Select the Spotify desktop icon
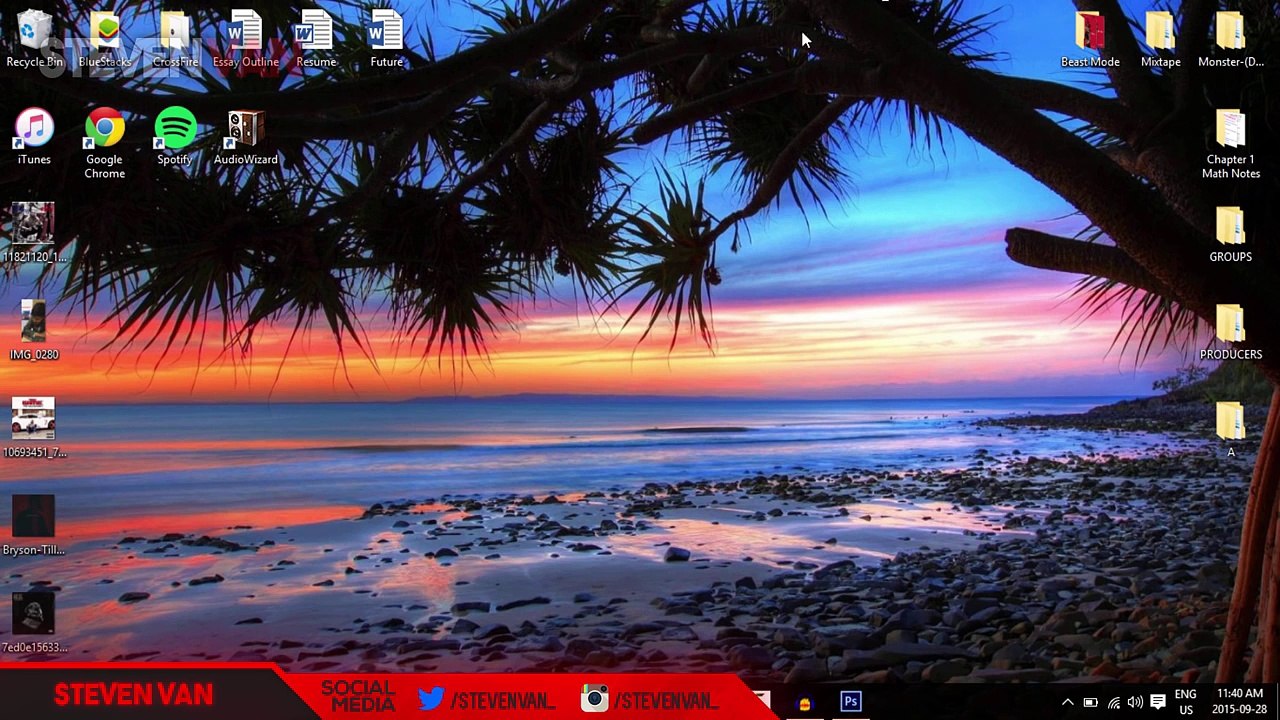The image size is (1280, 720). tap(175, 137)
